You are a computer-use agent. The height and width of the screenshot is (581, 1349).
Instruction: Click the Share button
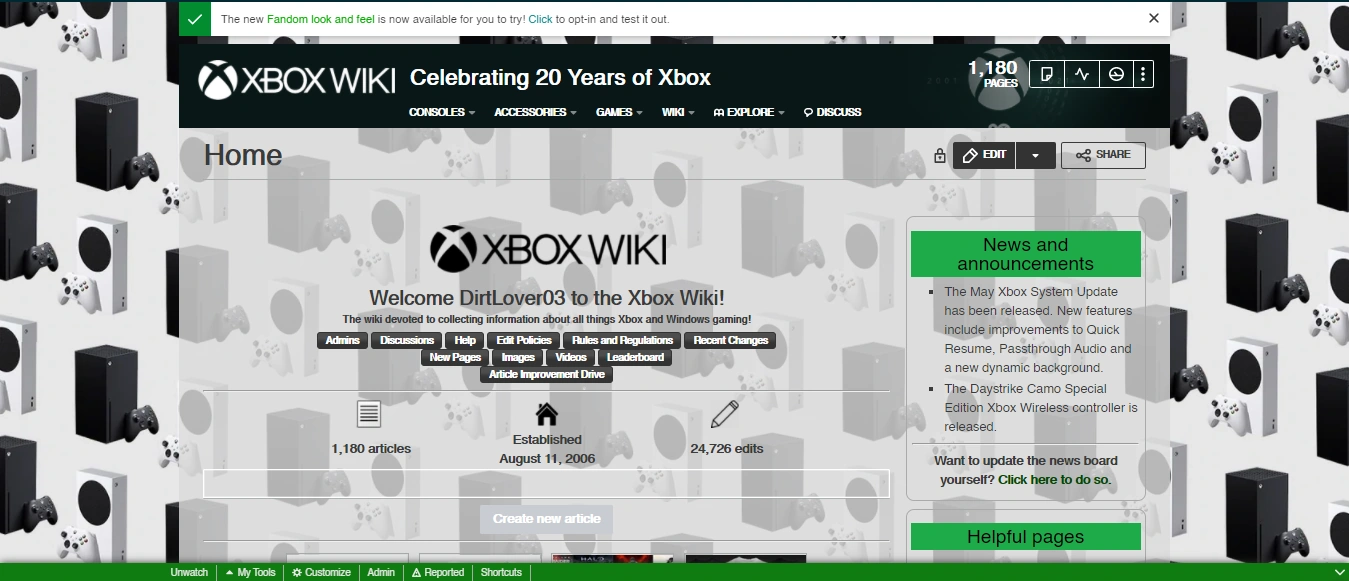point(1103,155)
